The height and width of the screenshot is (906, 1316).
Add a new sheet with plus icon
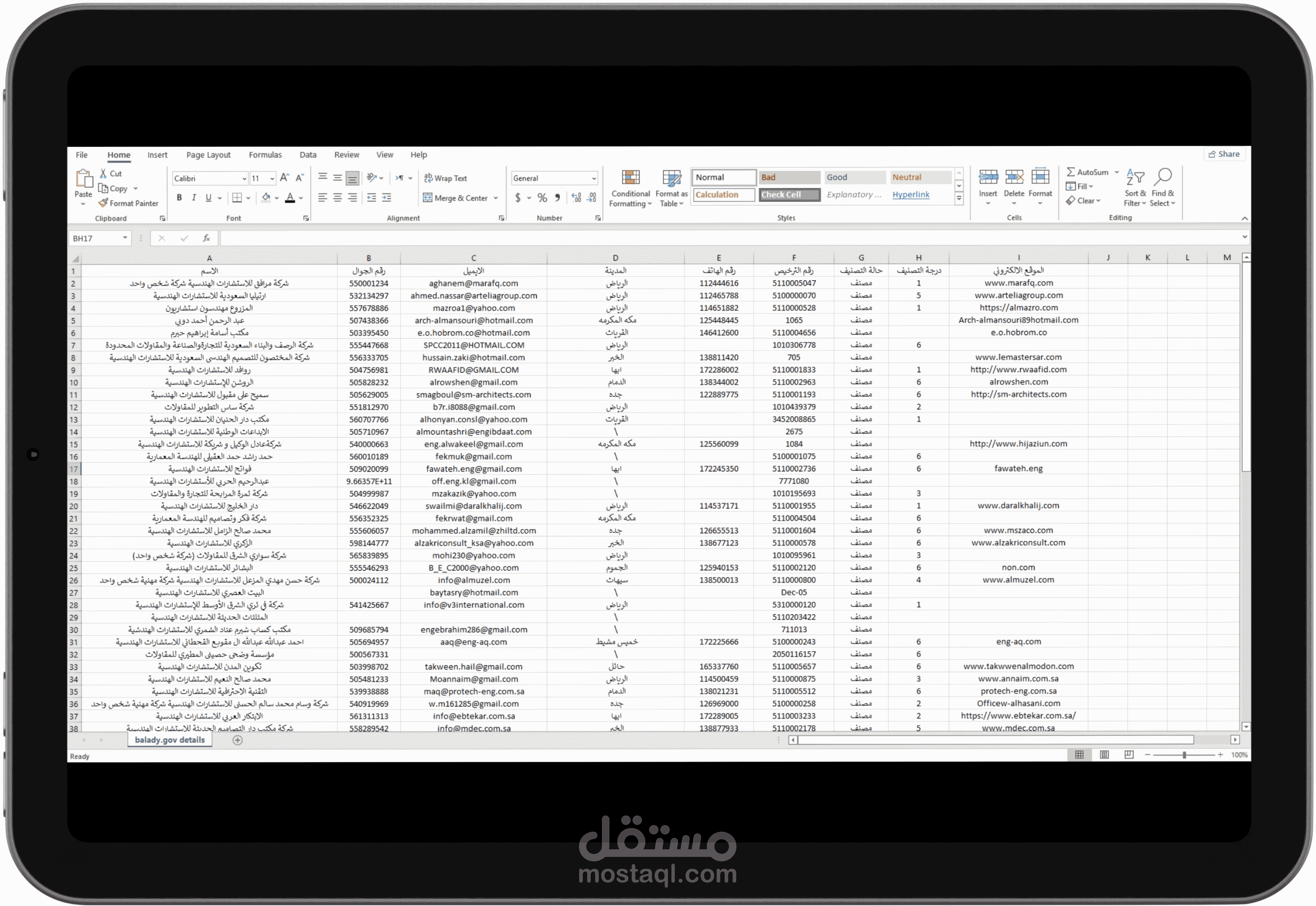tap(238, 740)
